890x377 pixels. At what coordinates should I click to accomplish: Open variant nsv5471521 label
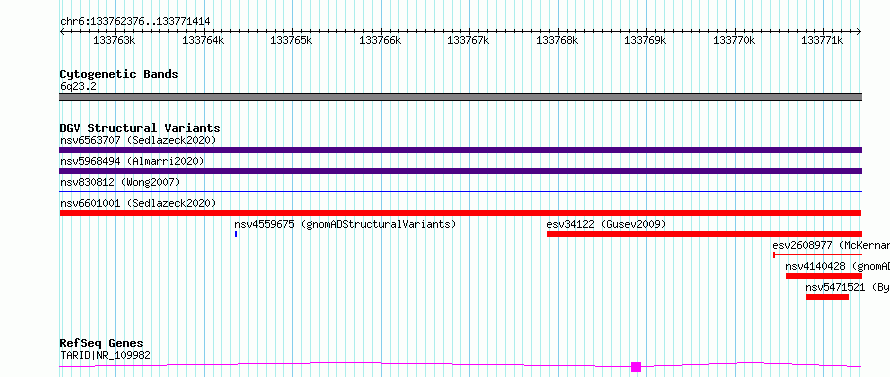(x=848, y=287)
